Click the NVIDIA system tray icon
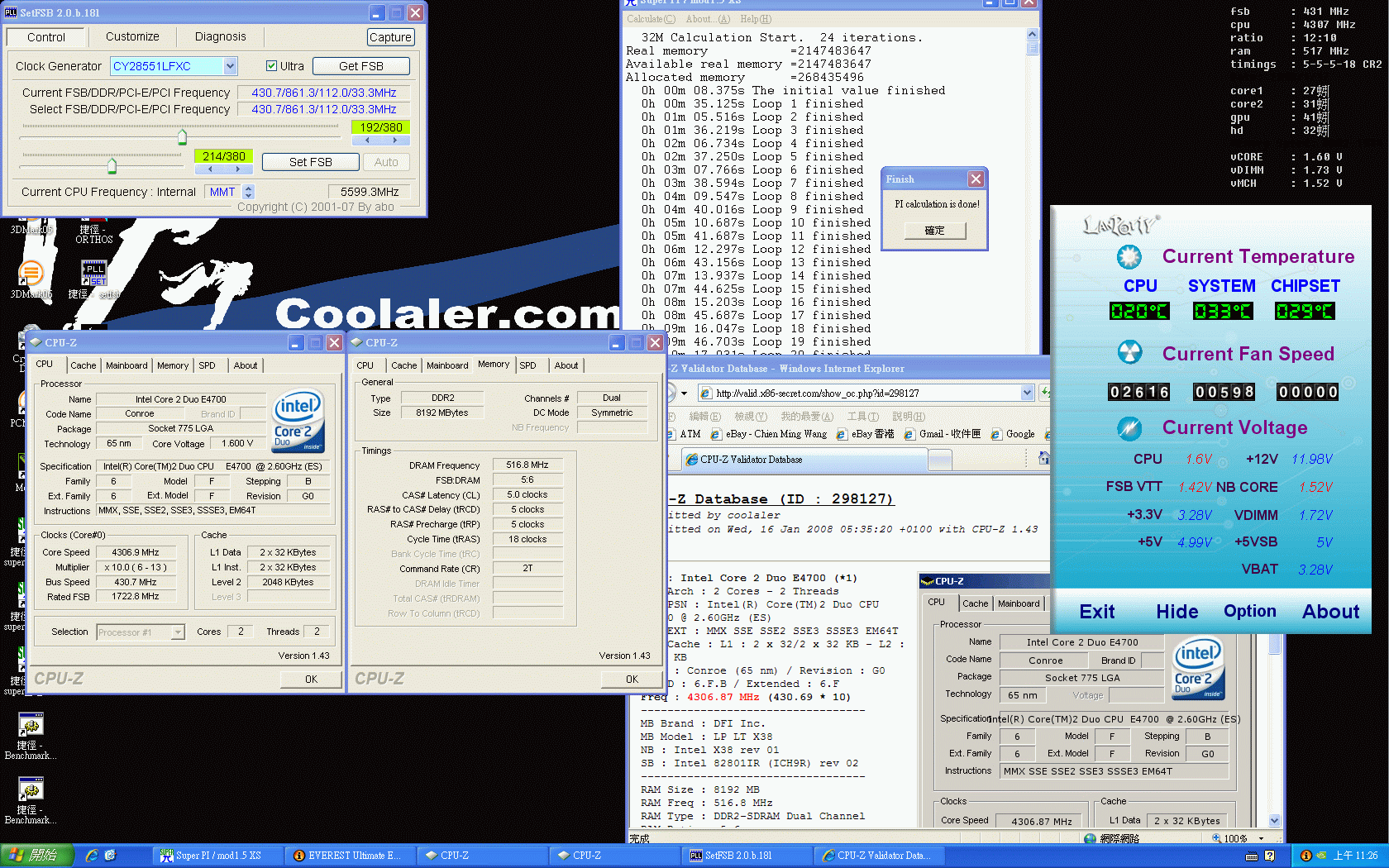Image resolution: width=1389 pixels, height=868 pixels. point(1321,856)
